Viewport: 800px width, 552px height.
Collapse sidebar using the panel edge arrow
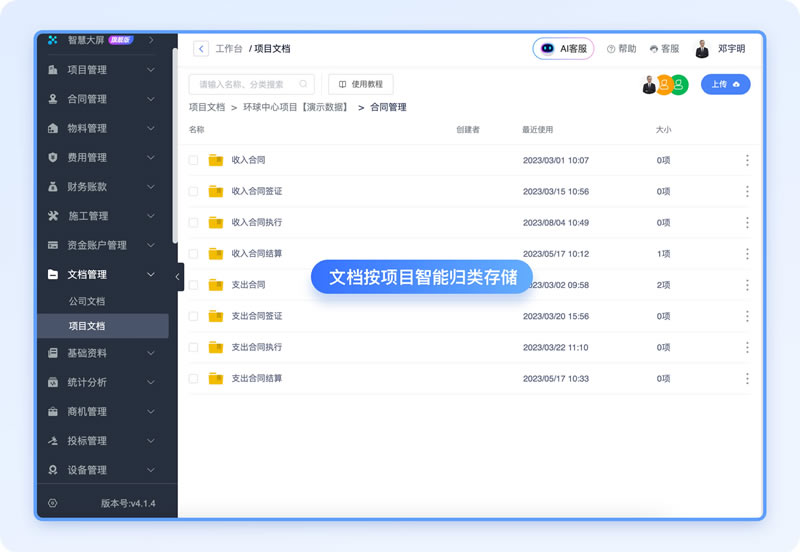click(178, 277)
